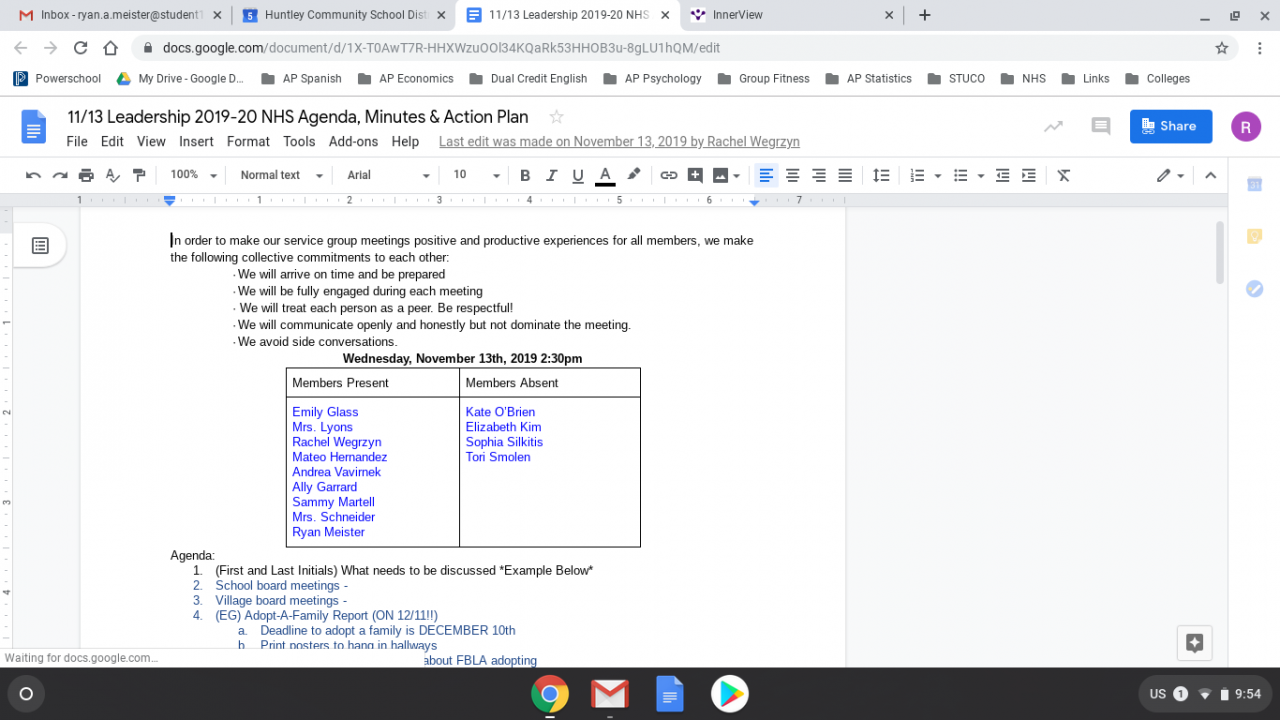Open line spacing options

pos(881,175)
